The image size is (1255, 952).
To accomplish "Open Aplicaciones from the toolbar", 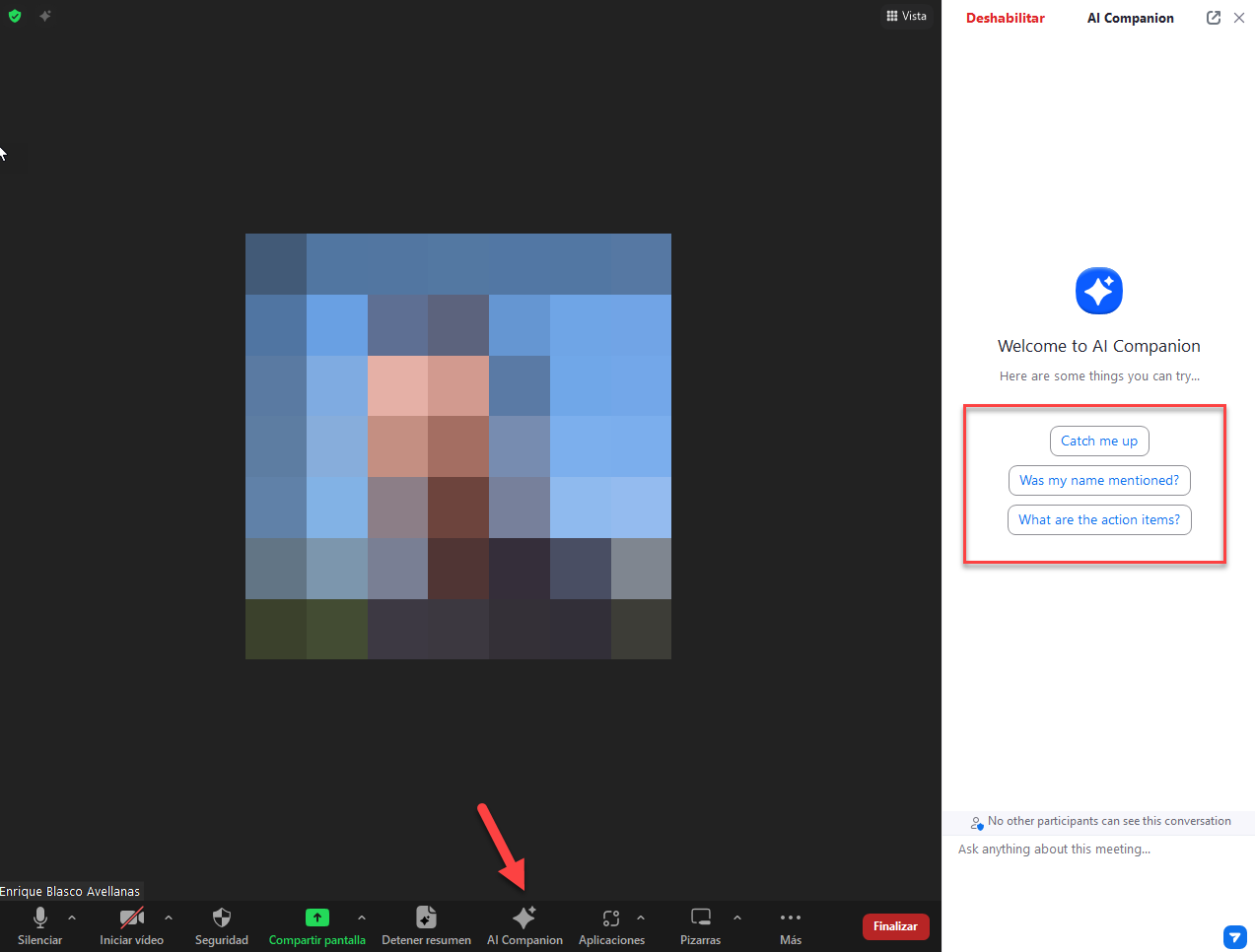I will point(610,918).
